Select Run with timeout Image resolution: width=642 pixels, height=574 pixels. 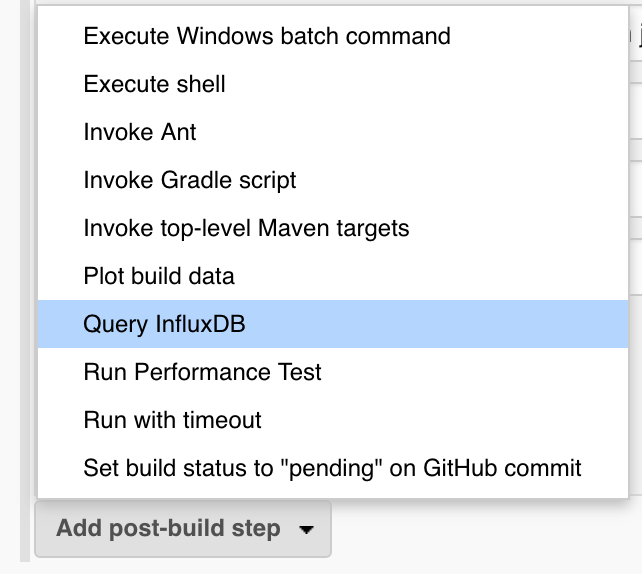coord(172,420)
